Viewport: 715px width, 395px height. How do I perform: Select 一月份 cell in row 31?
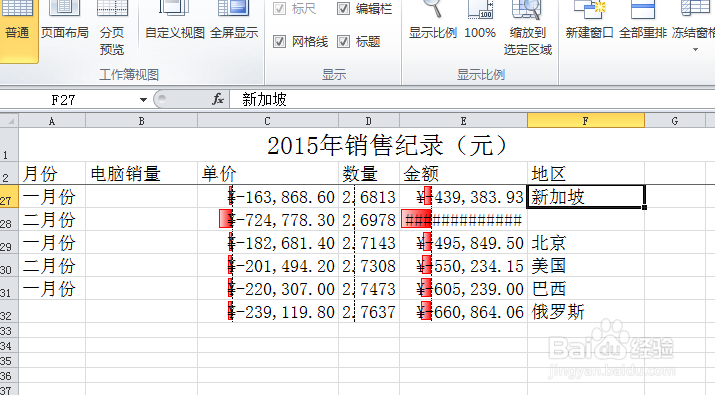click(x=52, y=289)
